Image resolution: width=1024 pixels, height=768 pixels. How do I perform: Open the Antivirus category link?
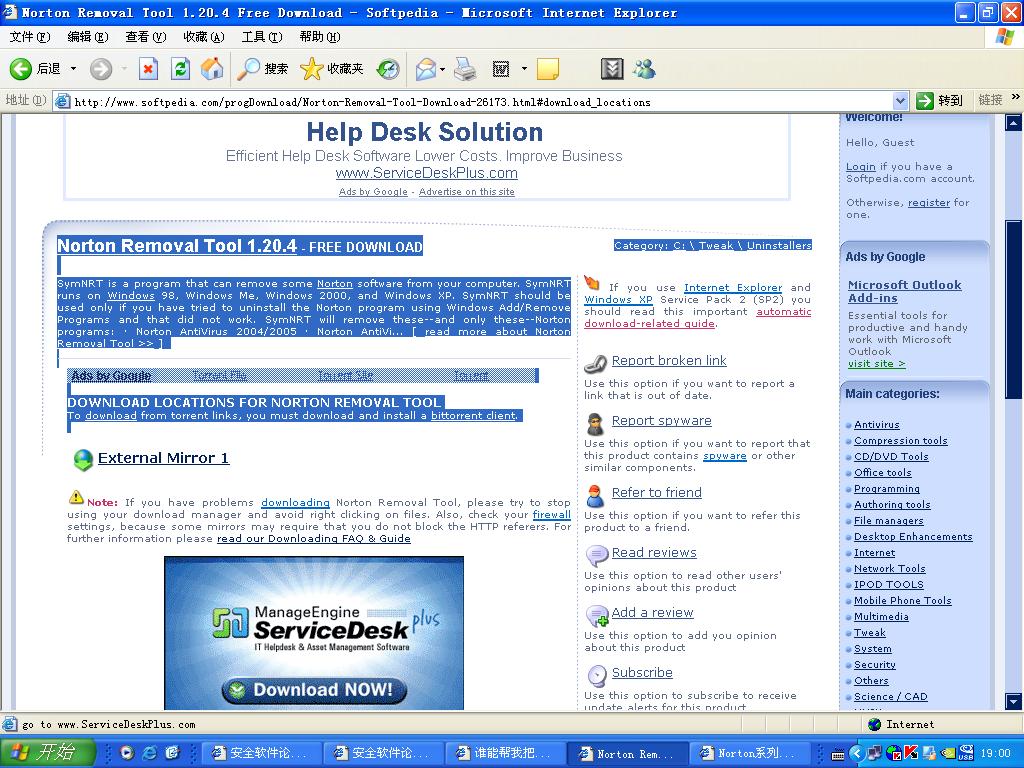[x=876, y=424]
